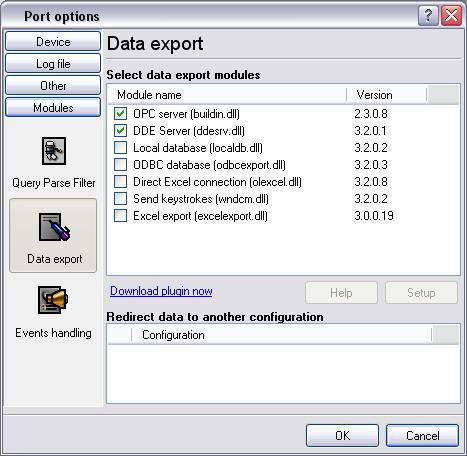Check Excel export (excelexport.dll) module
The width and height of the screenshot is (467, 456).
120,216
